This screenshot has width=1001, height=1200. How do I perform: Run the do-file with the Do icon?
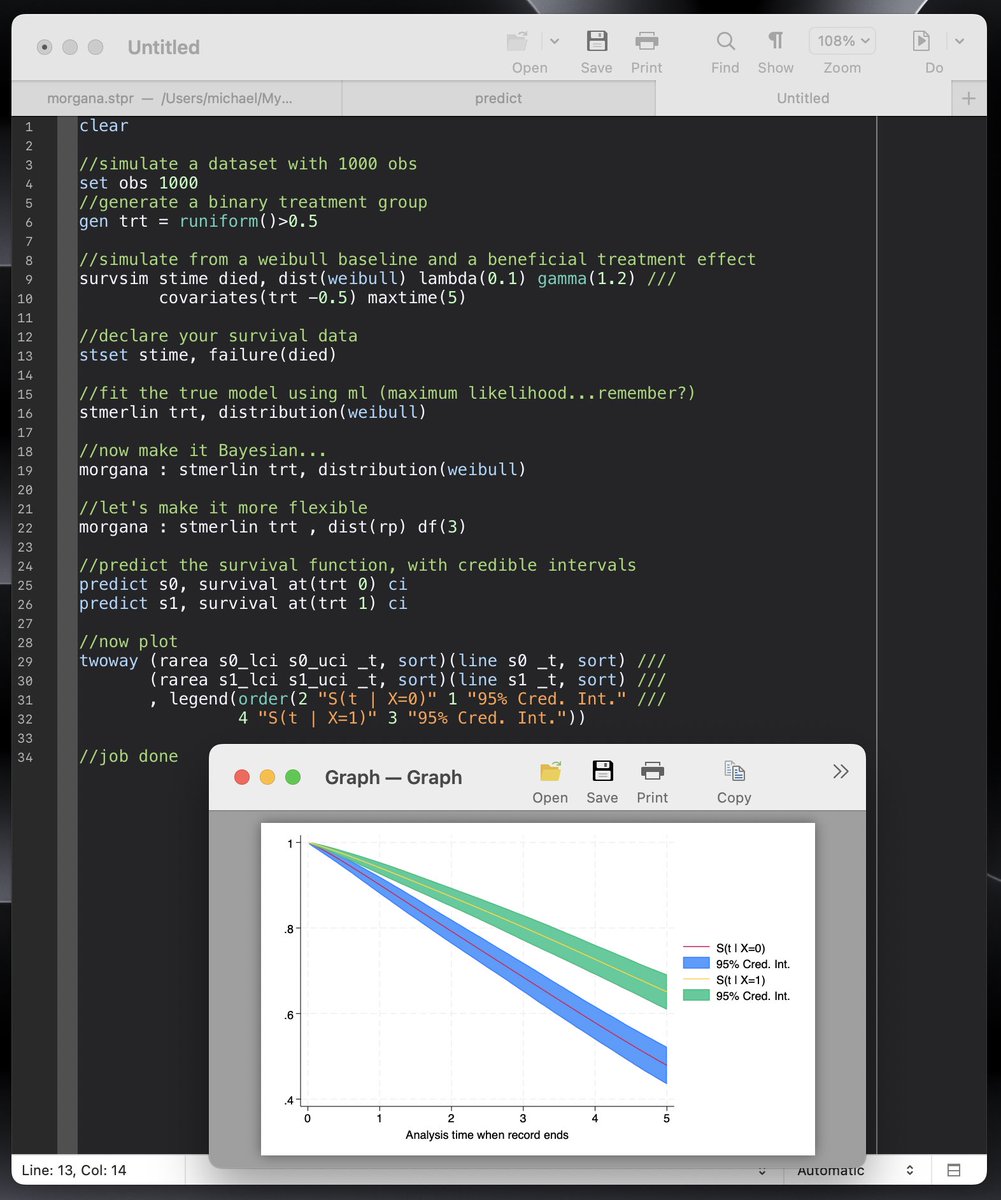pos(921,41)
